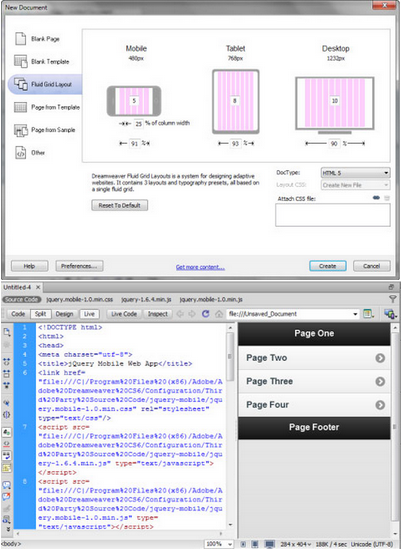Click the Collapse Full Tag icon
Screen dimensions: 404x549
pyautogui.click(x=7, y=362)
